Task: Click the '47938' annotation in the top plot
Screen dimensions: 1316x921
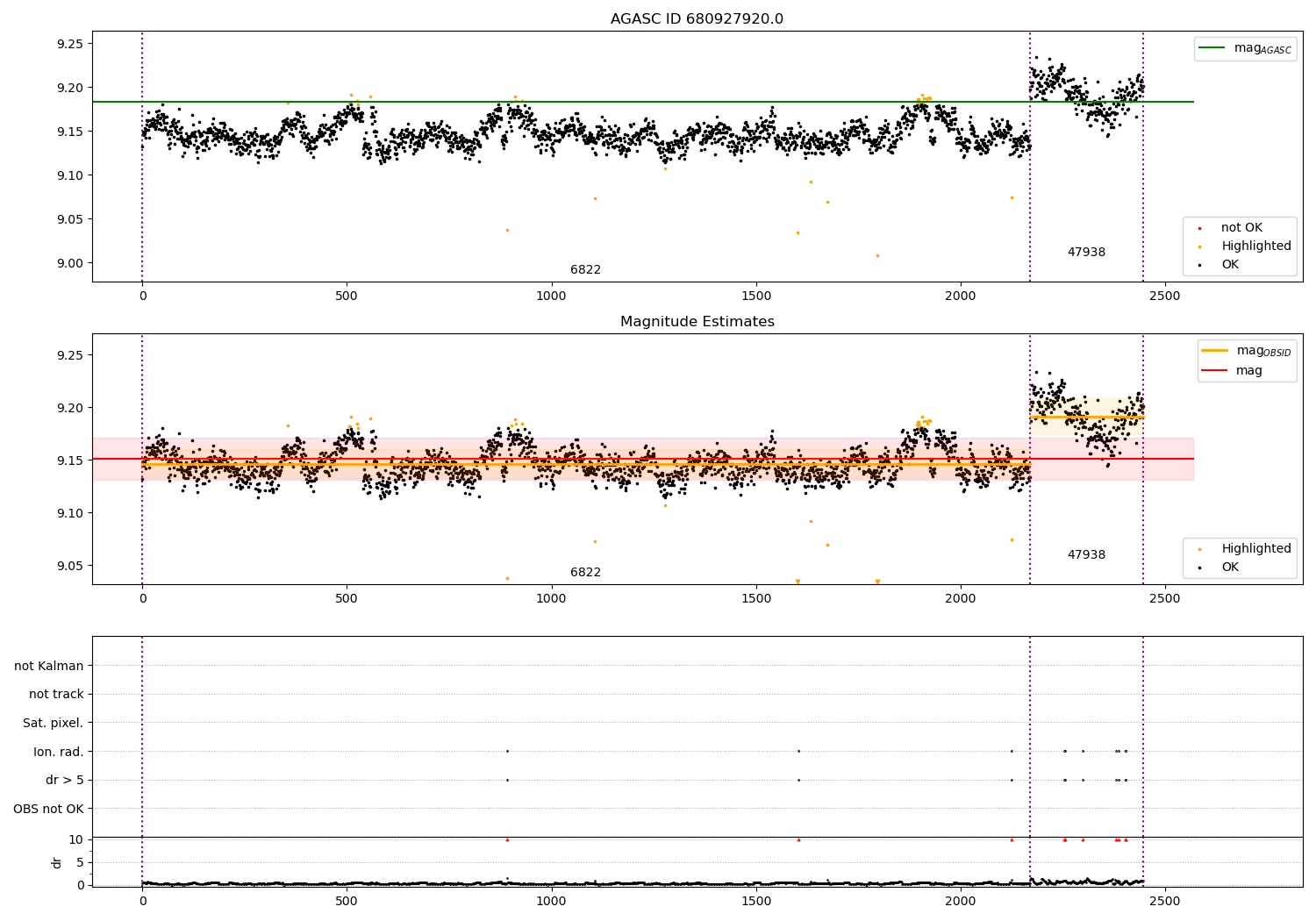Action: pyautogui.click(x=1086, y=253)
